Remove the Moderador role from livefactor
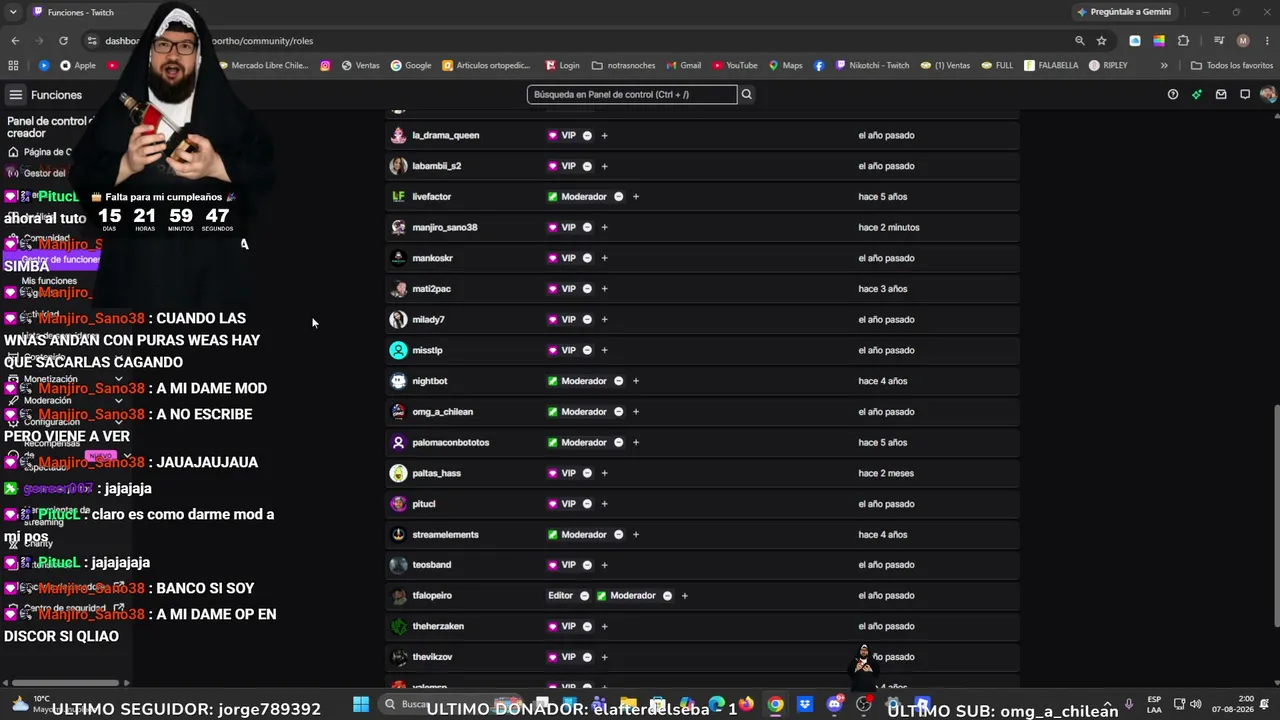 [x=618, y=197]
